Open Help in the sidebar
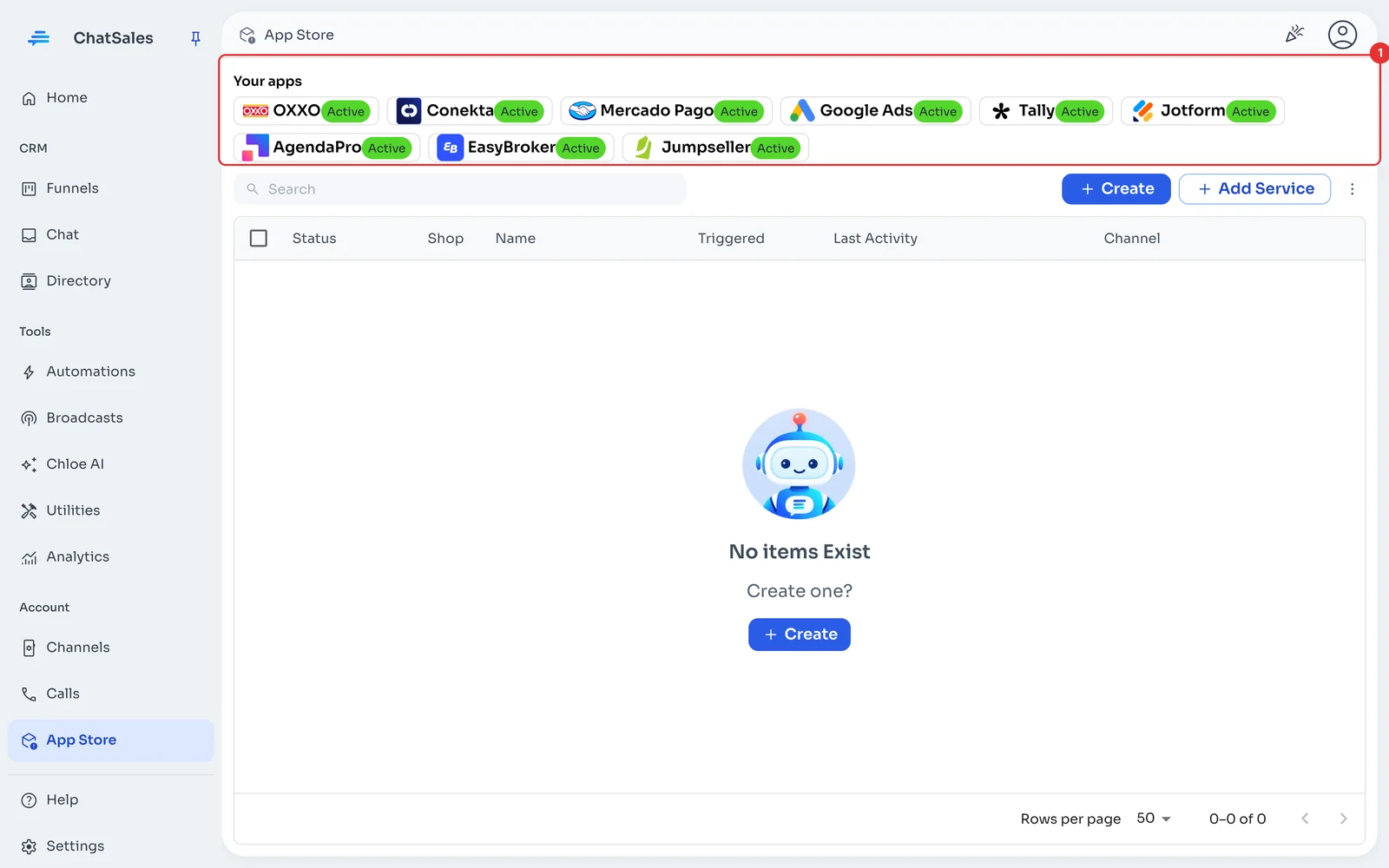Viewport: 1389px width, 868px height. coord(110,800)
